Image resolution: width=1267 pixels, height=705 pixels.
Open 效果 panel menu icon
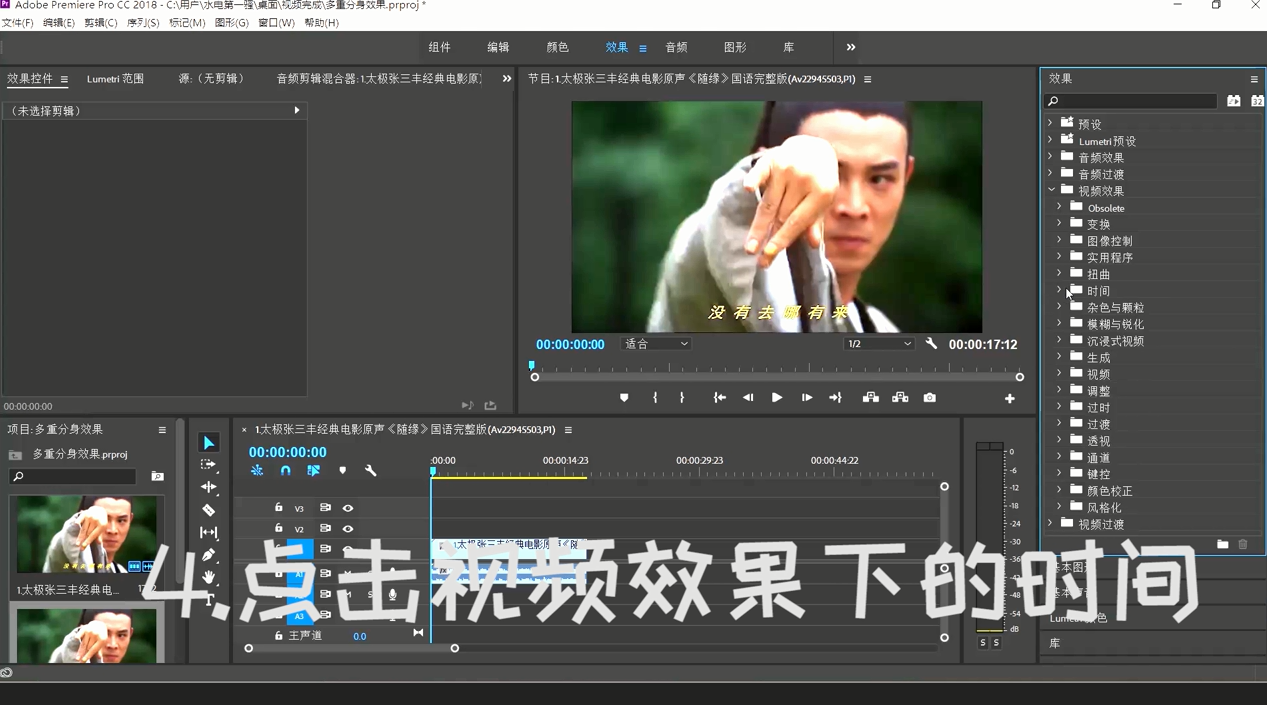click(x=1254, y=79)
